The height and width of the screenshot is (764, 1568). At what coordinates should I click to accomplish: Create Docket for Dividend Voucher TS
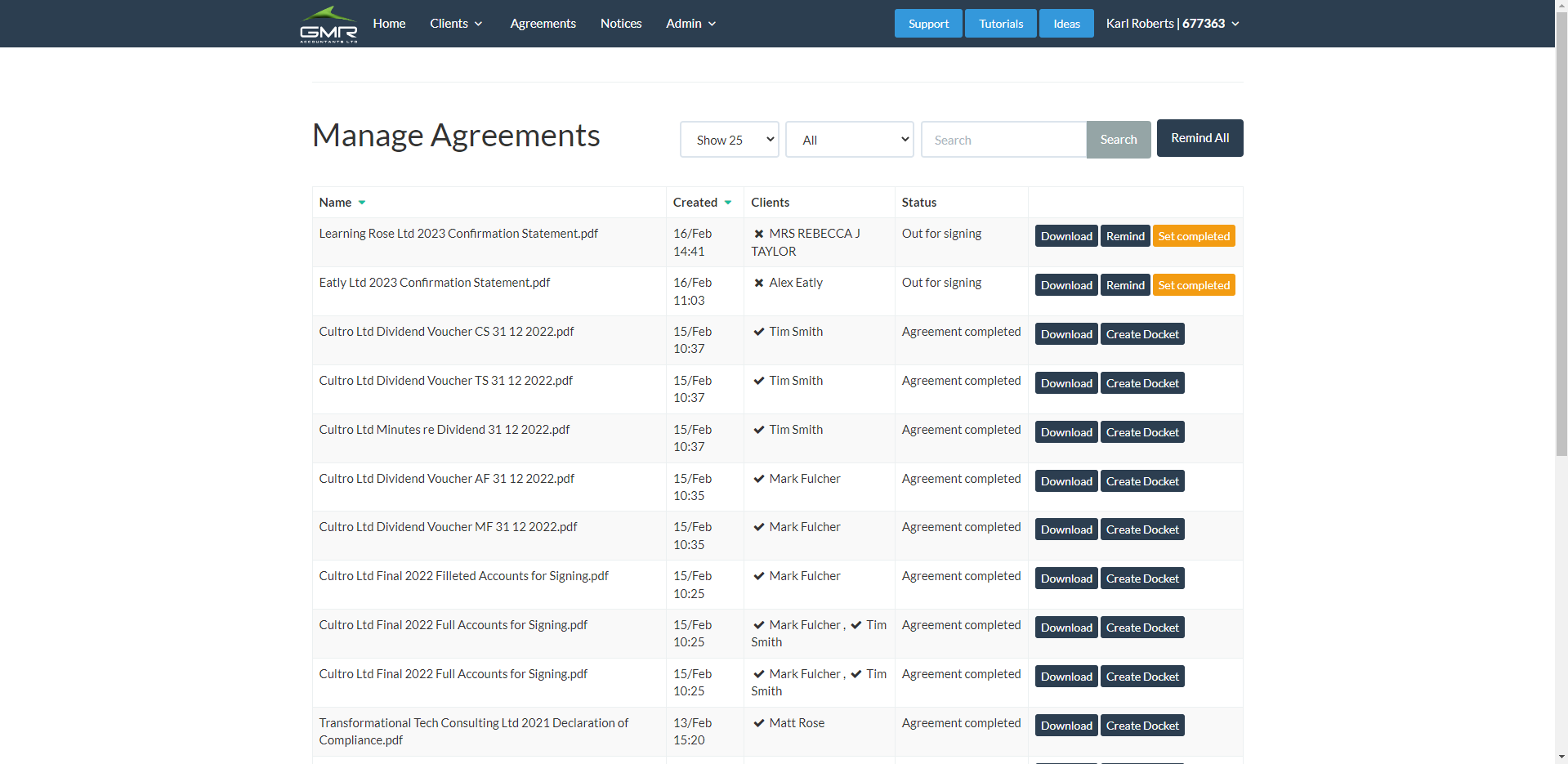[x=1142, y=383]
